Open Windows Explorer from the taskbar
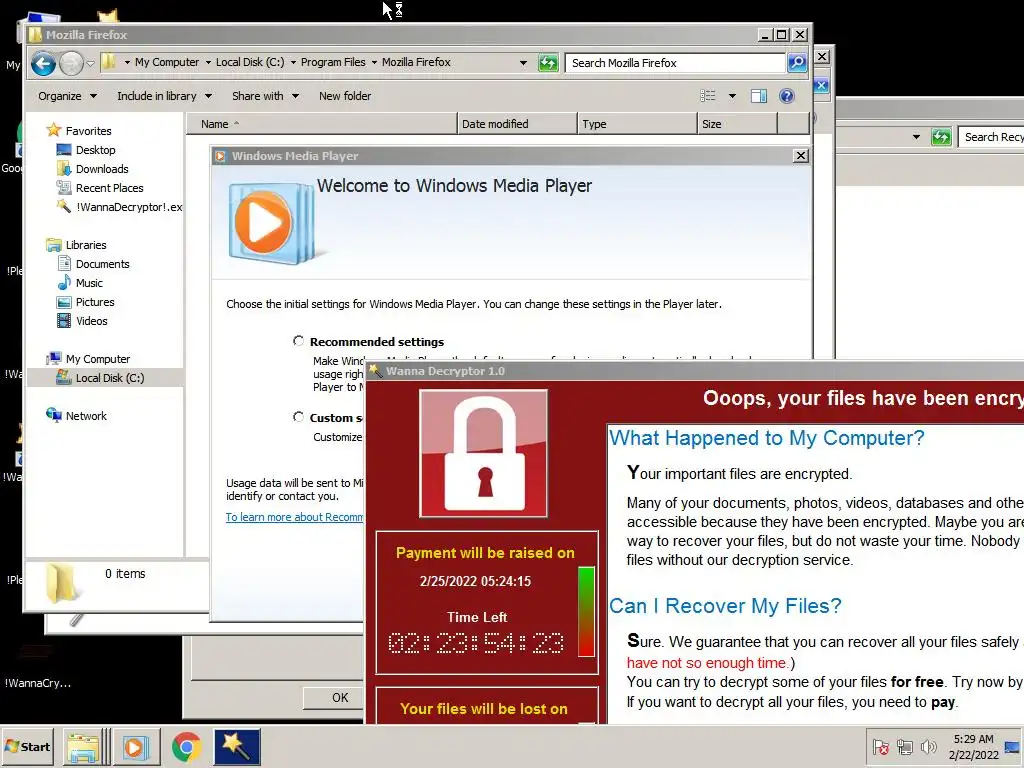Screen dimensions: 1024x768 pyautogui.click(x=84, y=747)
